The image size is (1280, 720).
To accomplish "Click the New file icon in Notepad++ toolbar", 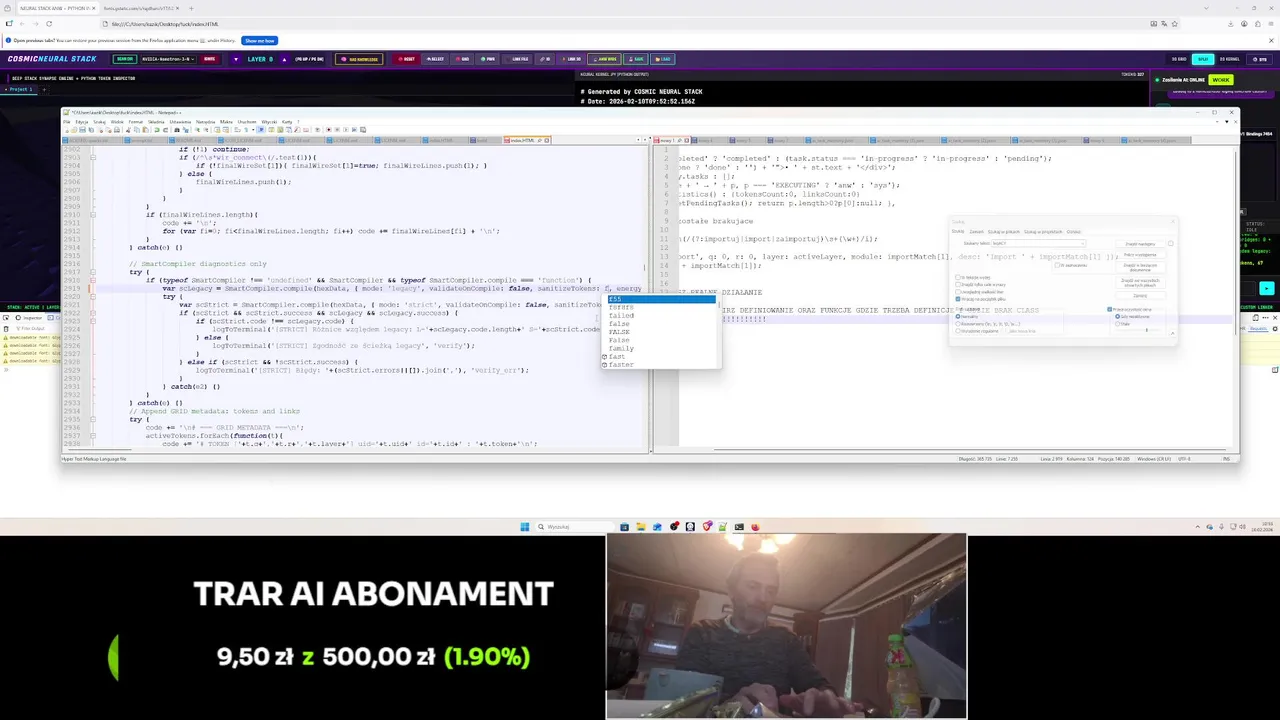I will tap(67, 130).
